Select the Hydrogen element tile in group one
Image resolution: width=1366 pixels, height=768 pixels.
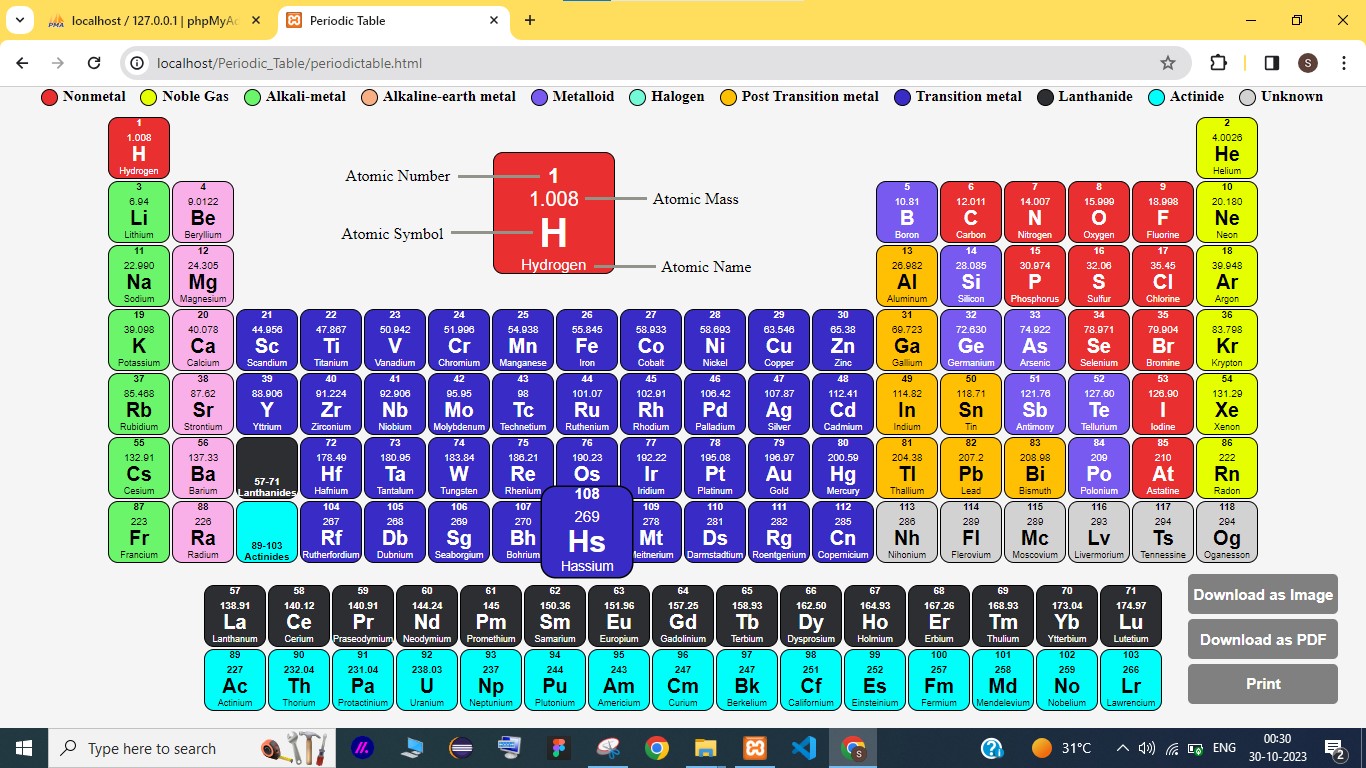click(139, 148)
